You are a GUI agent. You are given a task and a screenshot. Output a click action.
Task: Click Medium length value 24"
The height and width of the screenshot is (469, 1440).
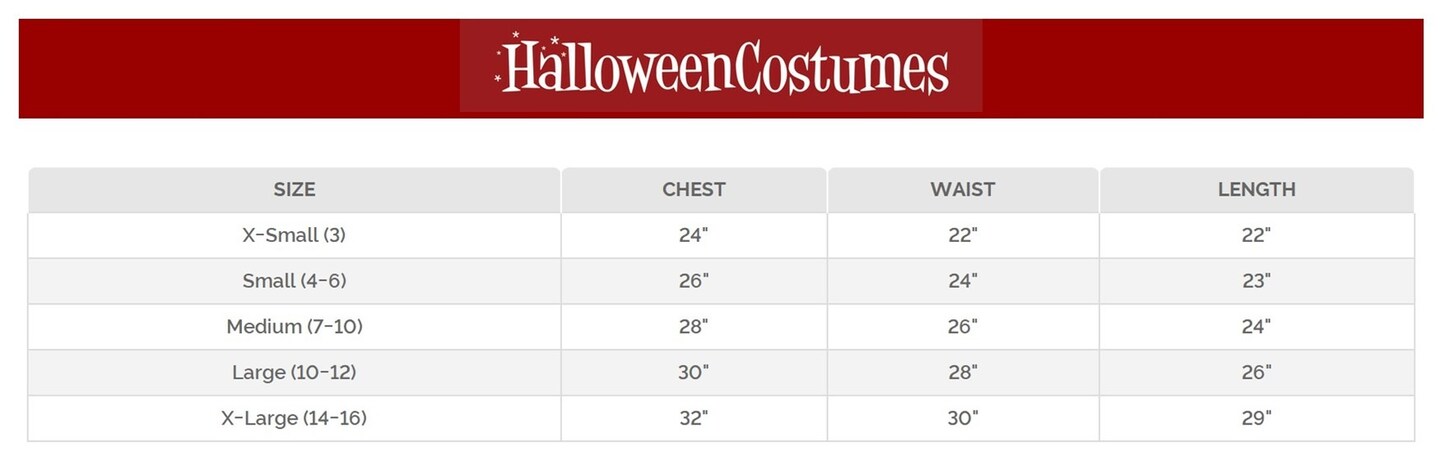[1256, 327]
